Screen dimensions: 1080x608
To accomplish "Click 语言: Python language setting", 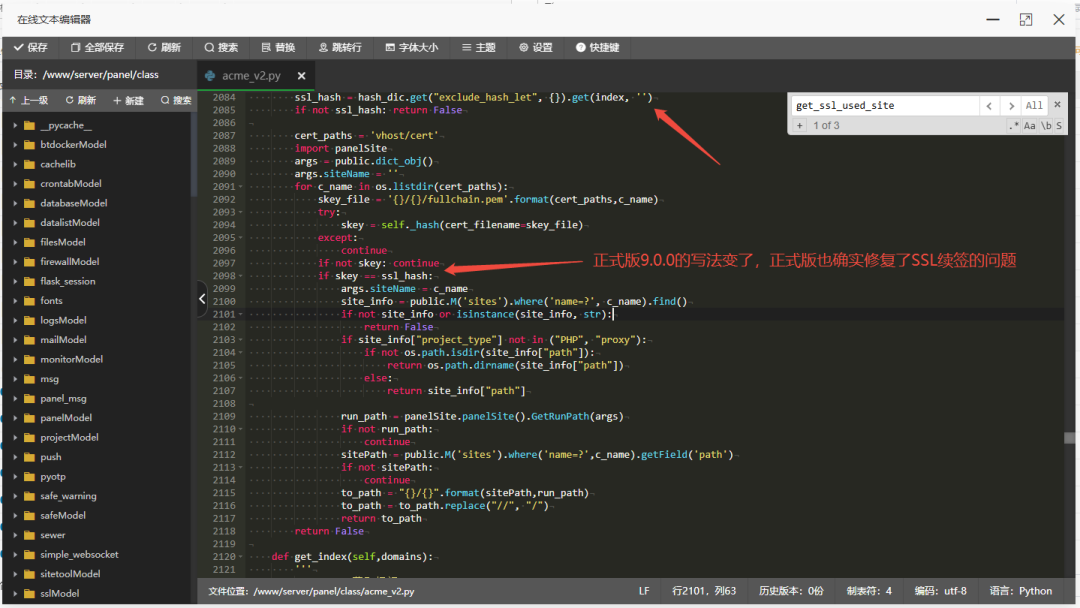I will pyautogui.click(x=1020, y=591).
